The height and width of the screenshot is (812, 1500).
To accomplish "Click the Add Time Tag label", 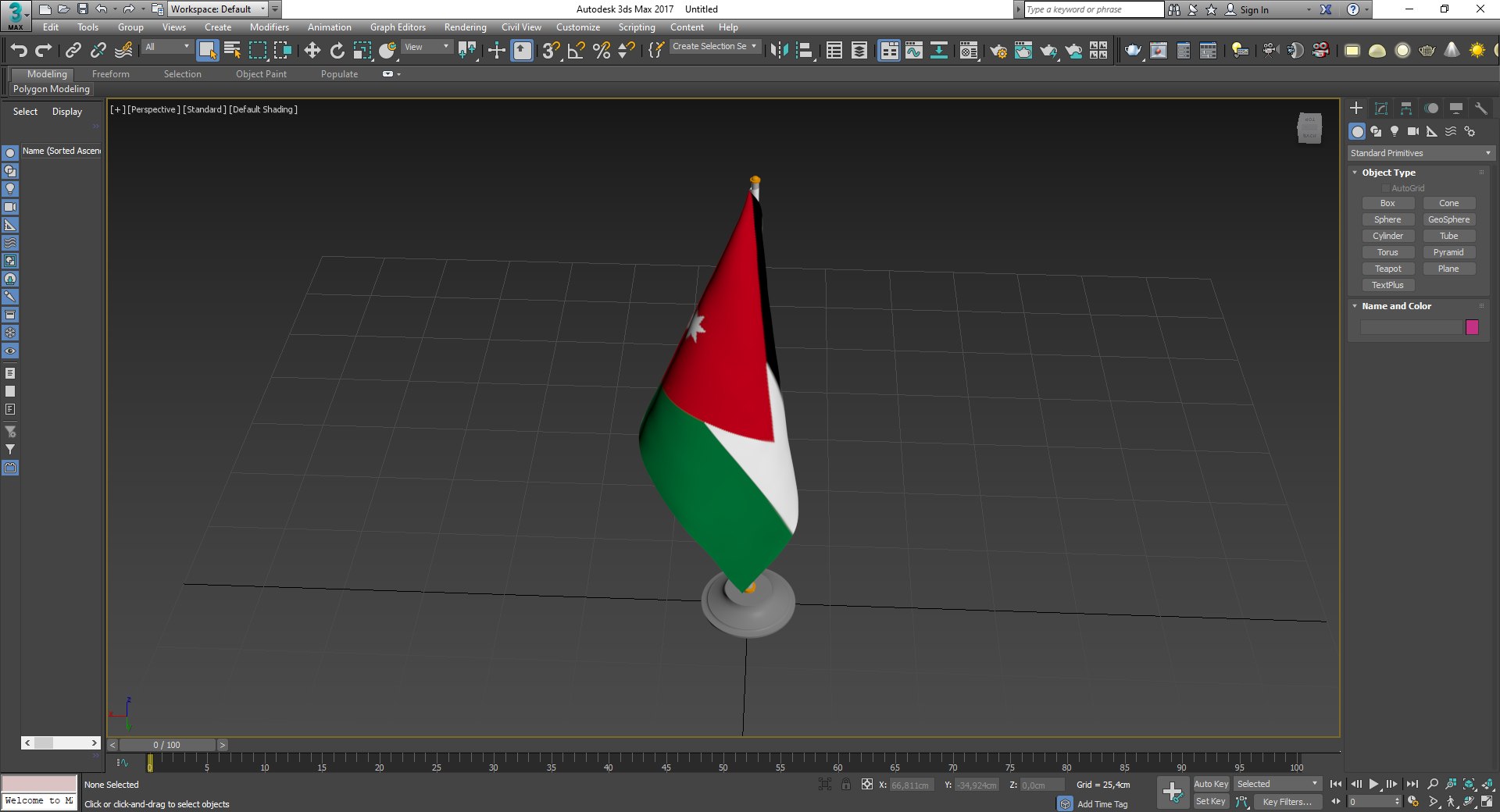I will click(x=1102, y=804).
